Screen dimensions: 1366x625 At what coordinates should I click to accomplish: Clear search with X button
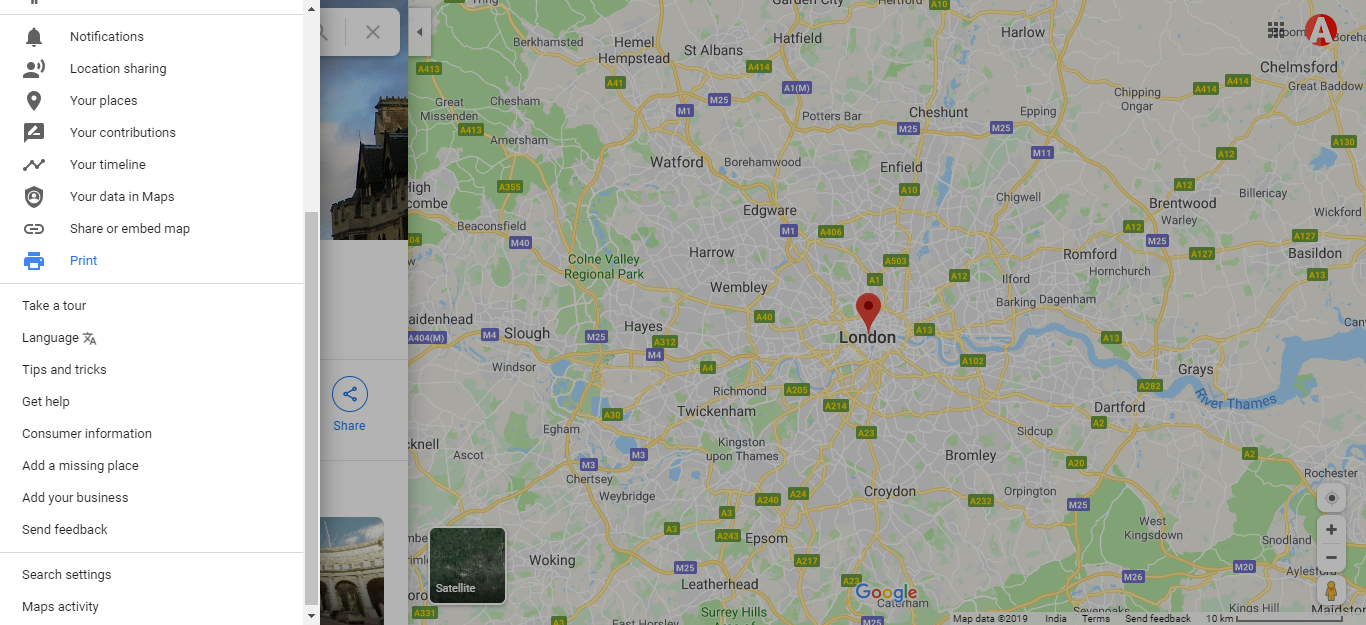pyautogui.click(x=373, y=32)
